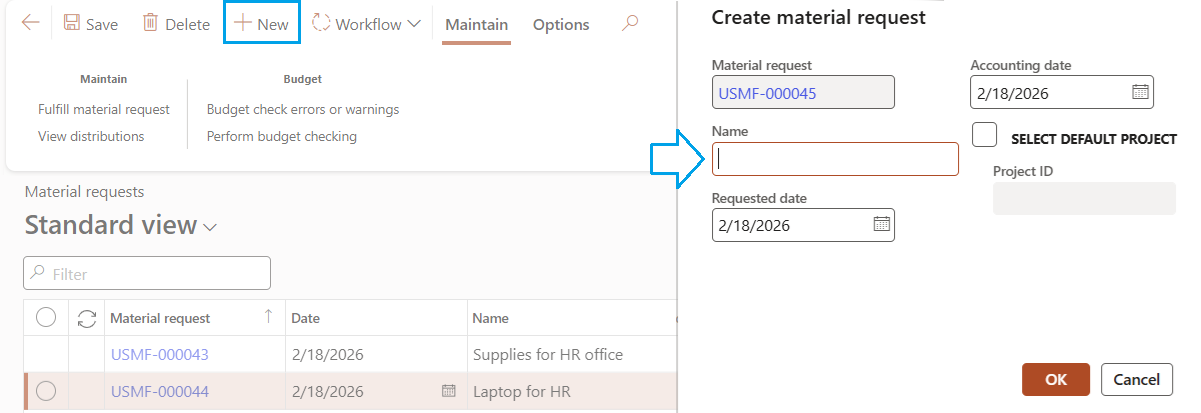Toggle the select-all rows circle in header
This screenshot has height=413, width=1201.
coord(46,318)
